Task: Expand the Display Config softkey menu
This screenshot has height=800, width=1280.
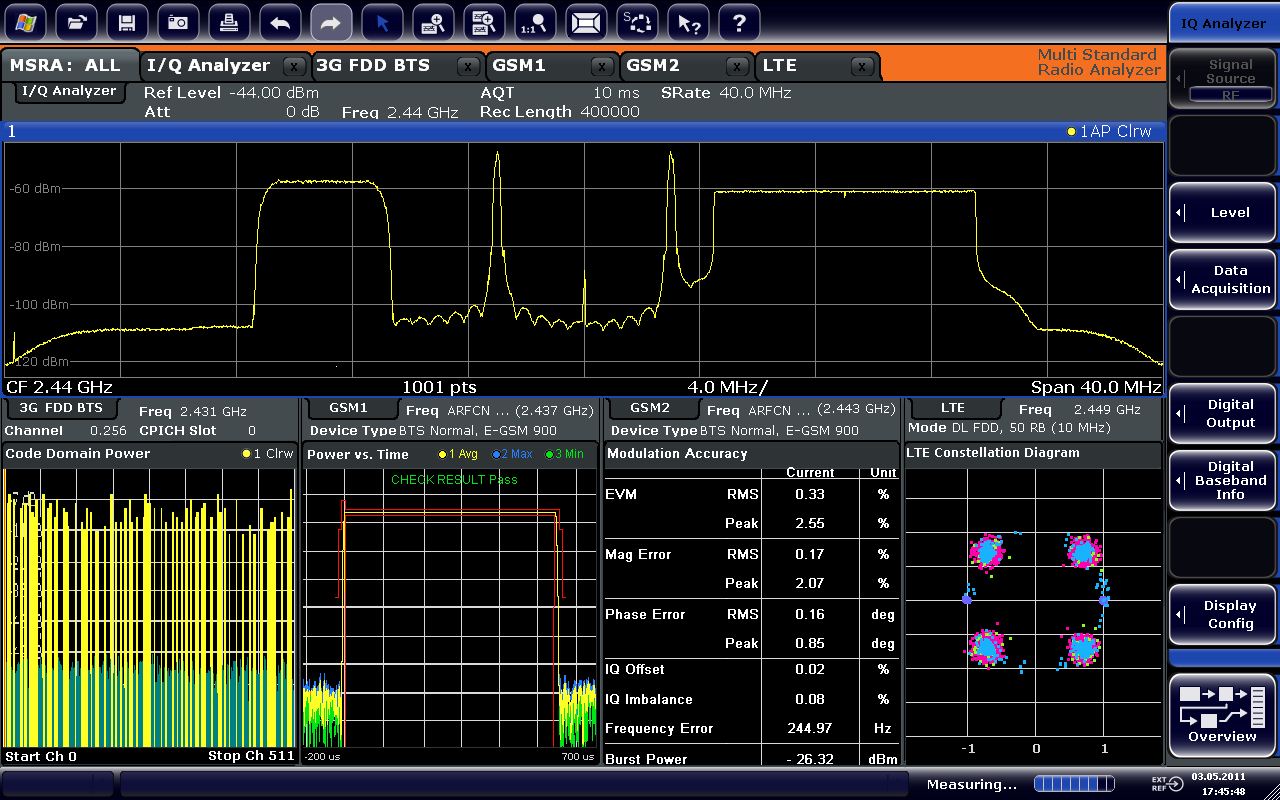Action: [1221, 615]
